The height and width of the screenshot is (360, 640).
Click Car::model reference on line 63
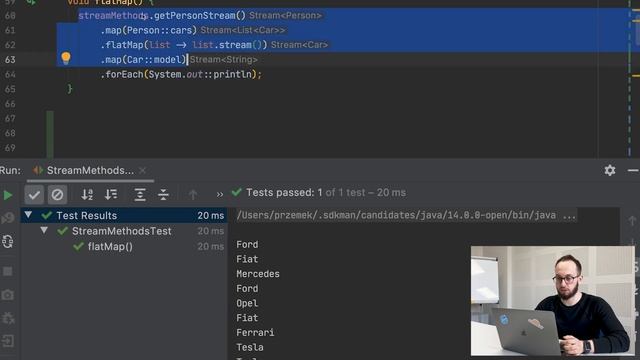click(x=154, y=60)
